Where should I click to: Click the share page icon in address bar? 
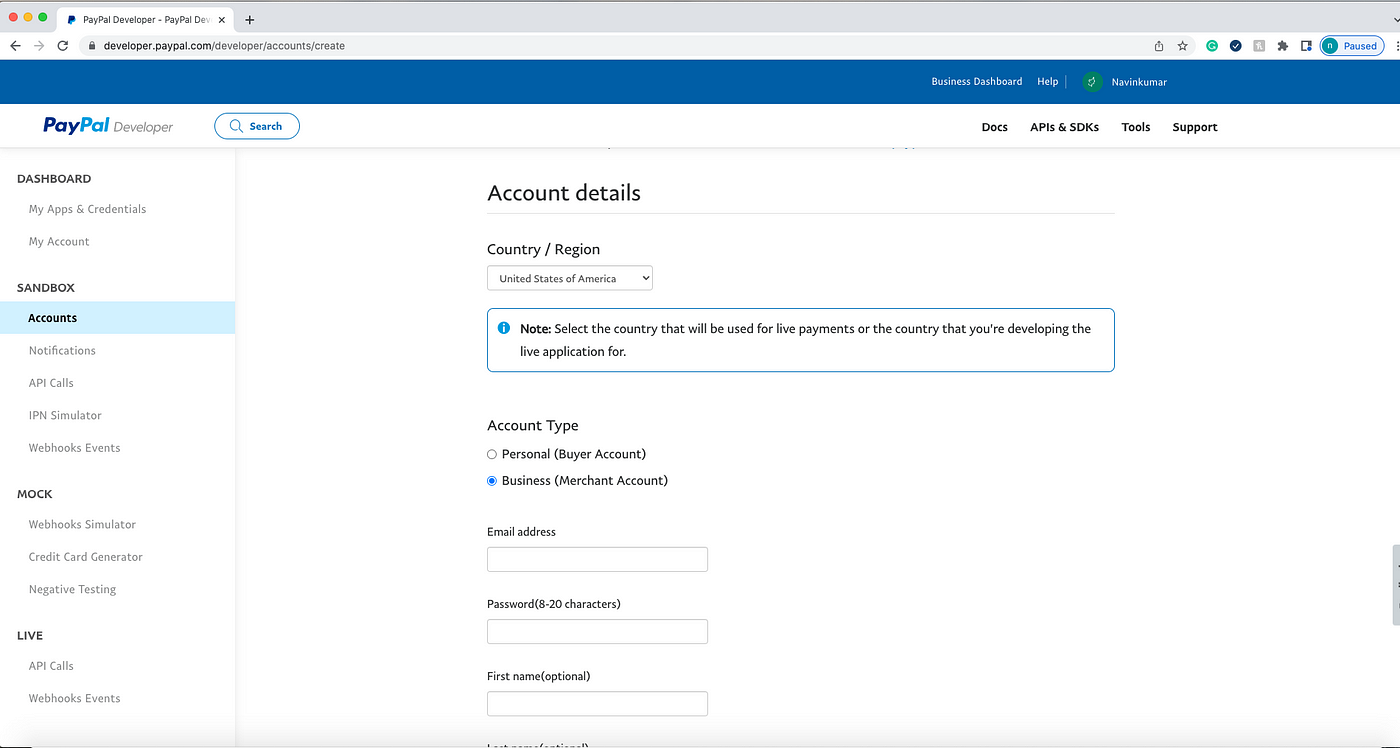pos(1159,46)
